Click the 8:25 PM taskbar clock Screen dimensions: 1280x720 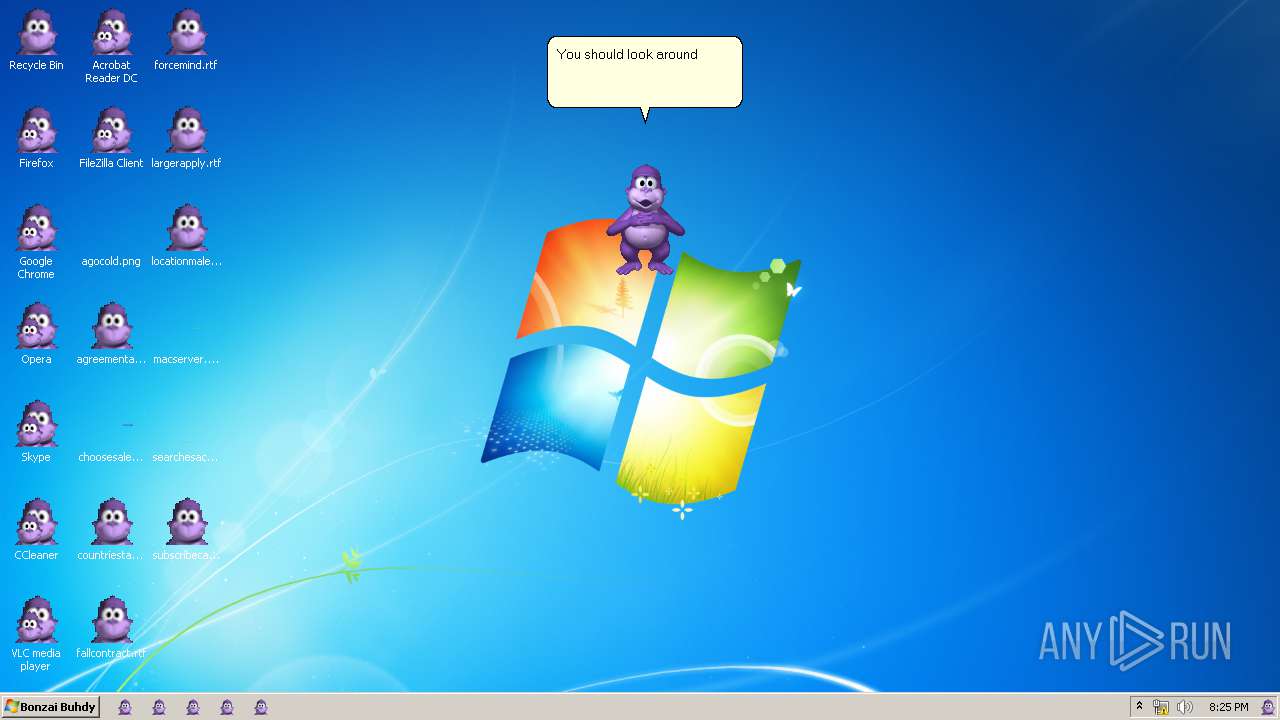(1228, 707)
